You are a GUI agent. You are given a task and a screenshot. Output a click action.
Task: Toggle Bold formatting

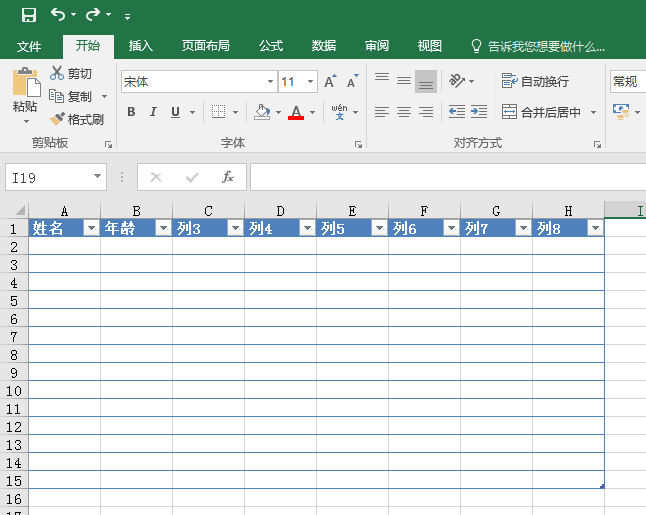131,112
